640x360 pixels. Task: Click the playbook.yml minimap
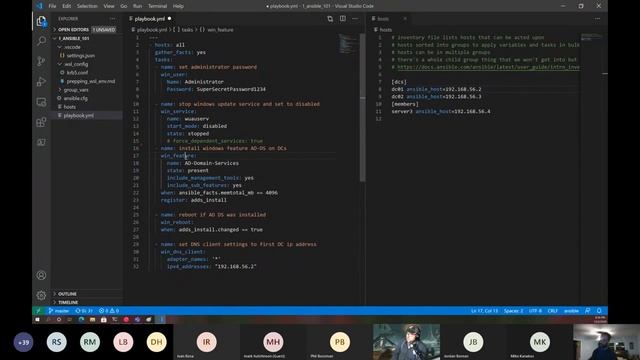(x=347, y=44)
